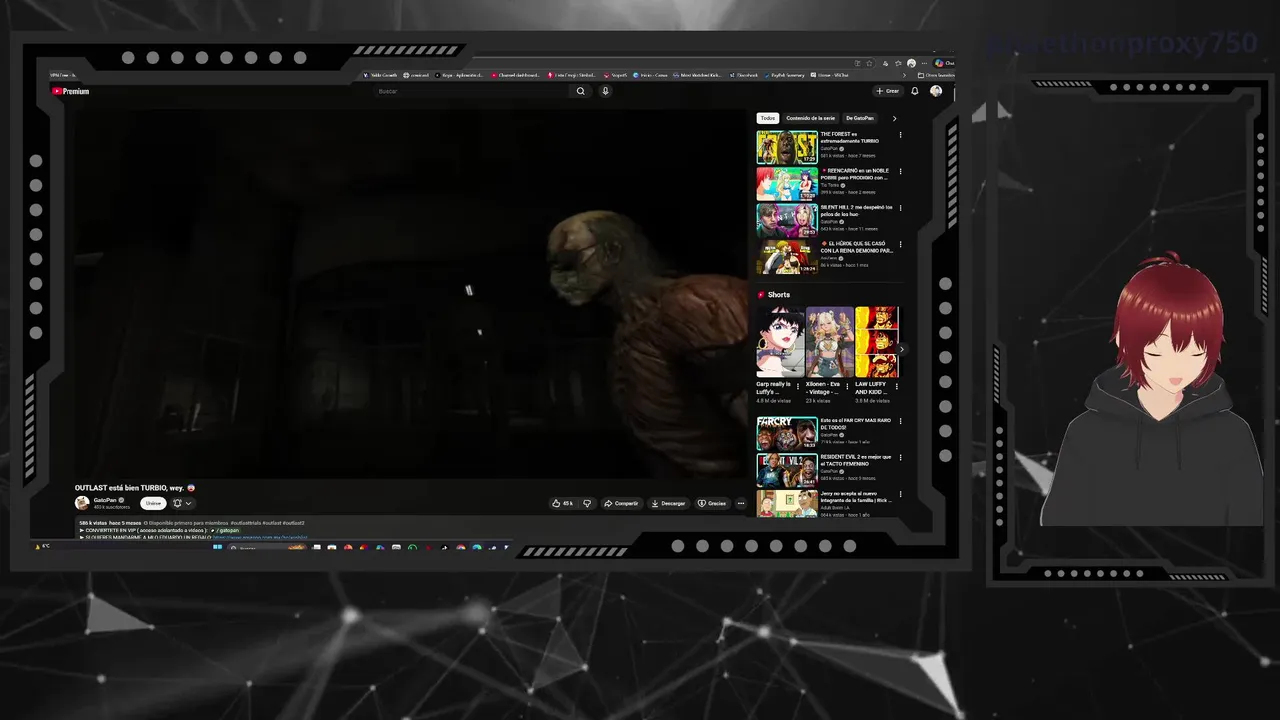Open options for SILENT HILL 2 video
This screenshot has width=1280, height=720.
(x=900, y=208)
